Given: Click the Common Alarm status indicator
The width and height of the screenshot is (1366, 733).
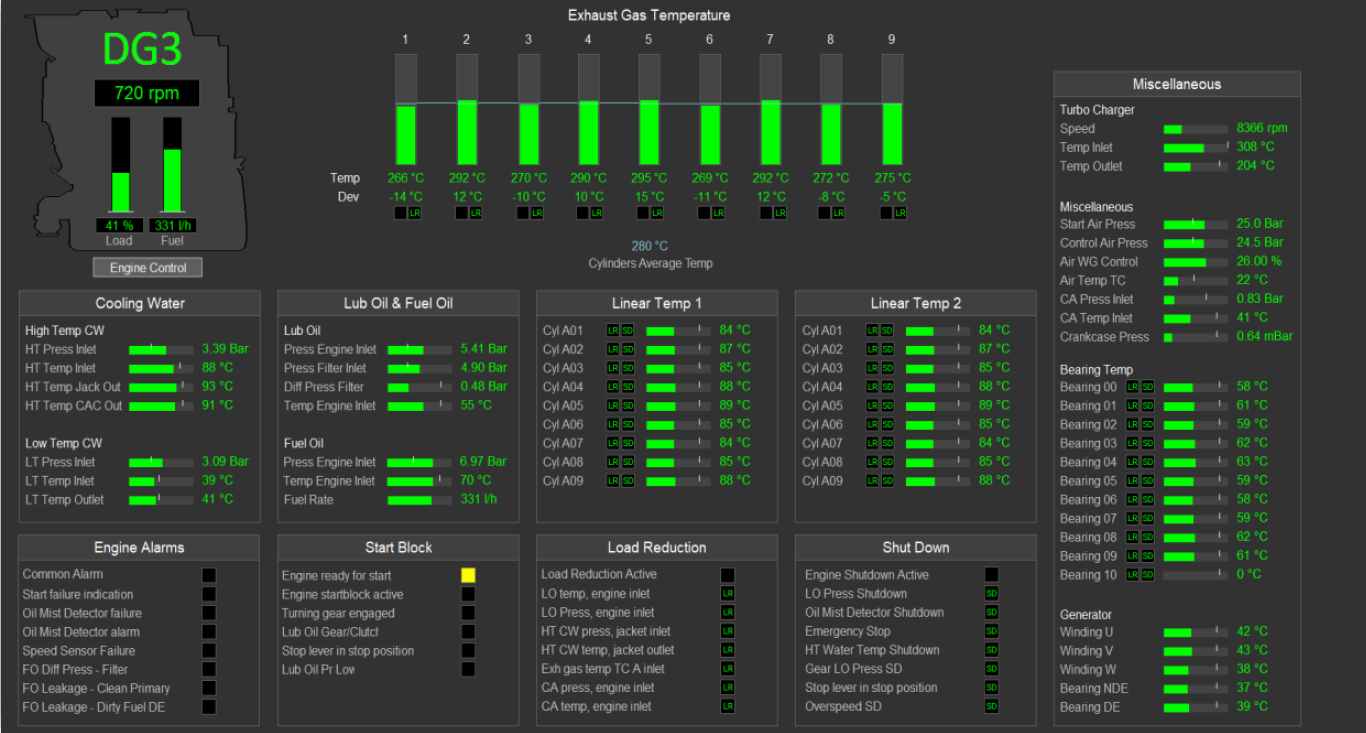Looking at the screenshot, I should point(209,575).
